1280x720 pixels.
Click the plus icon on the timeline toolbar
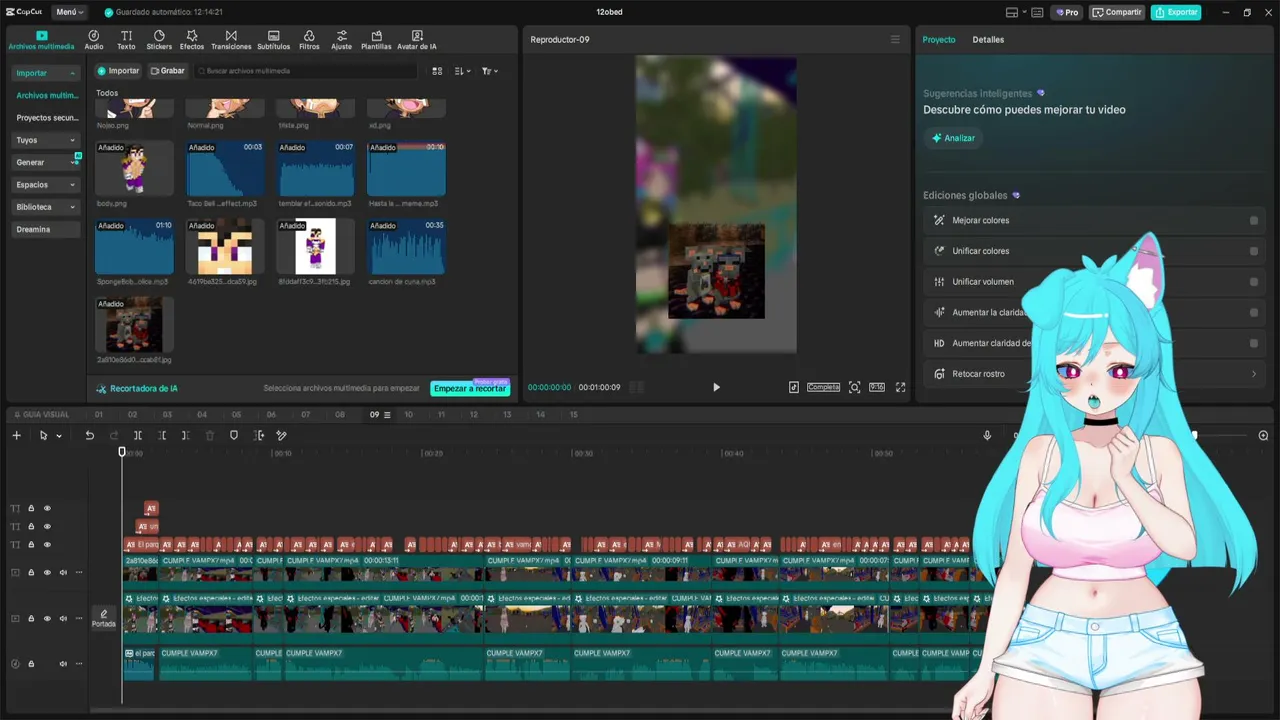point(16,435)
